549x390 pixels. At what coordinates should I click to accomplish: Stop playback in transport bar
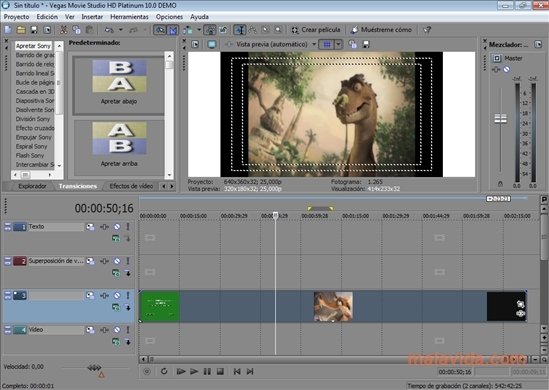pyautogui.click(x=220, y=371)
